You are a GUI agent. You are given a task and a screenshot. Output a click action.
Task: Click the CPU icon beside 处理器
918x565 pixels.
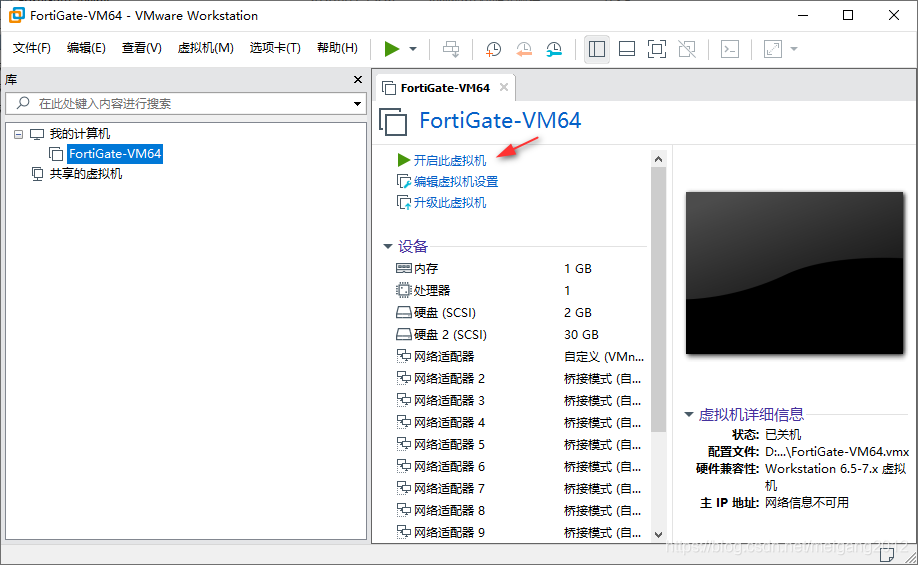tap(403, 290)
